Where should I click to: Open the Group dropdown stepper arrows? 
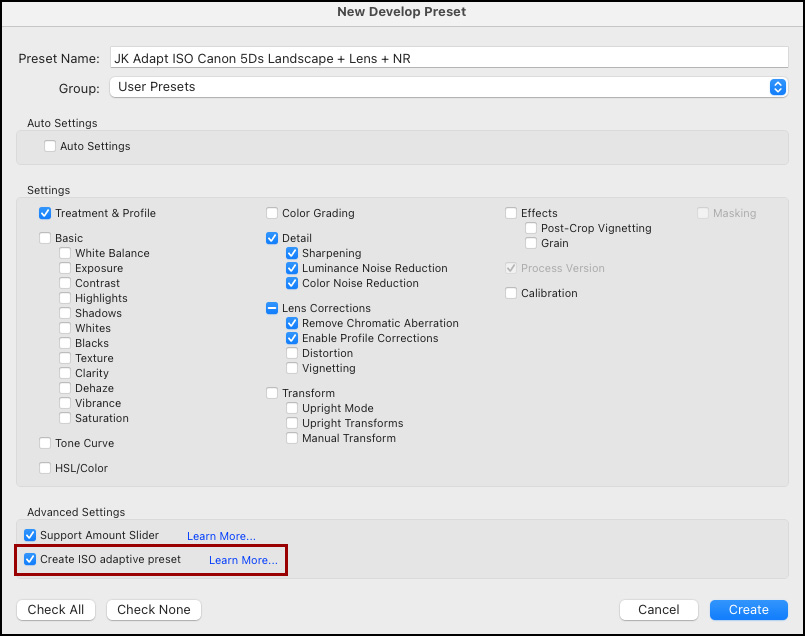[x=777, y=87]
